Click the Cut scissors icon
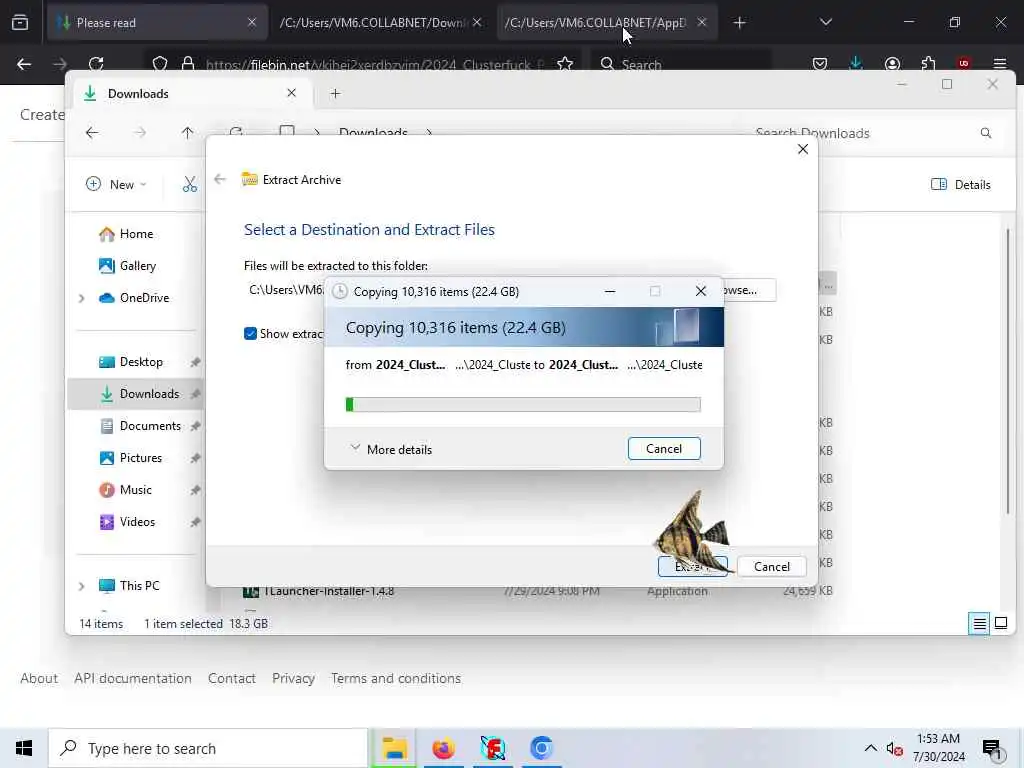 pos(189,185)
